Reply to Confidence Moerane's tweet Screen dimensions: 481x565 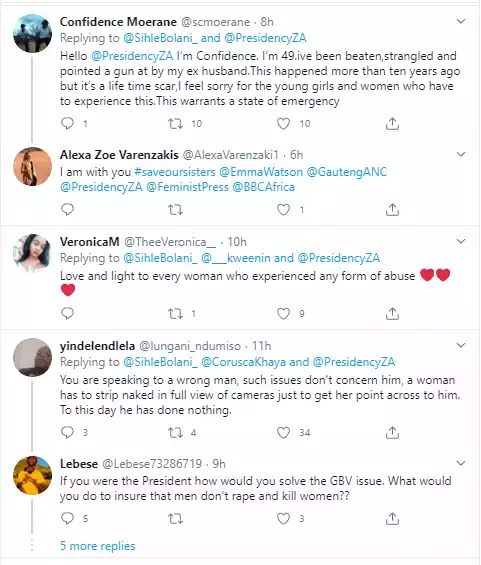tap(67, 124)
